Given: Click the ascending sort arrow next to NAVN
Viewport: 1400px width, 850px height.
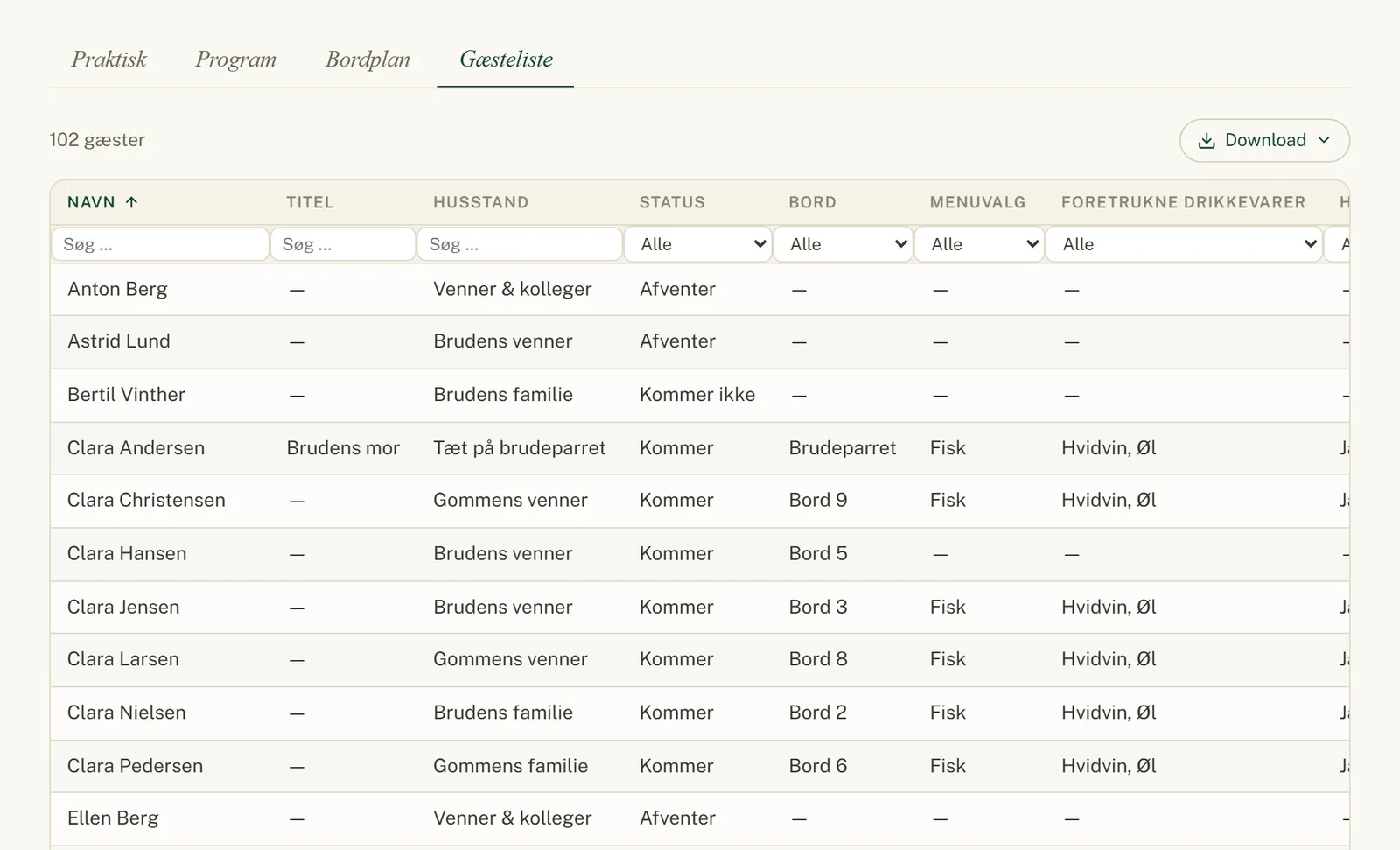Looking at the screenshot, I should 131,202.
